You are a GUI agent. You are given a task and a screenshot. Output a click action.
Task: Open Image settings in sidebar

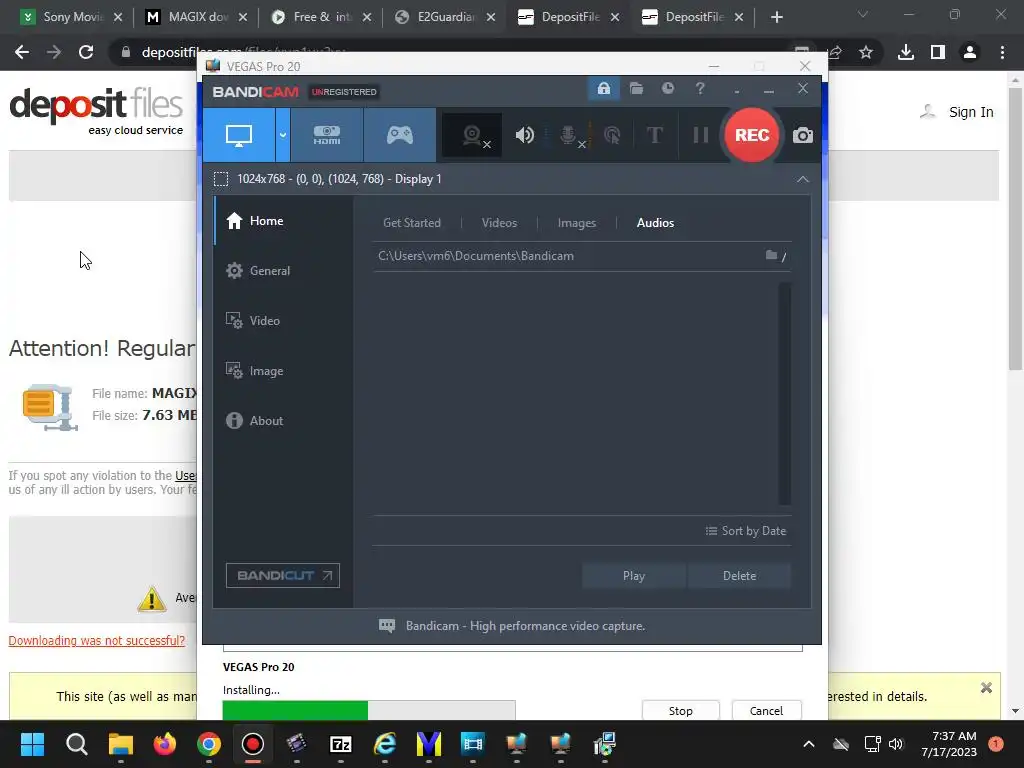pos(283,371)
